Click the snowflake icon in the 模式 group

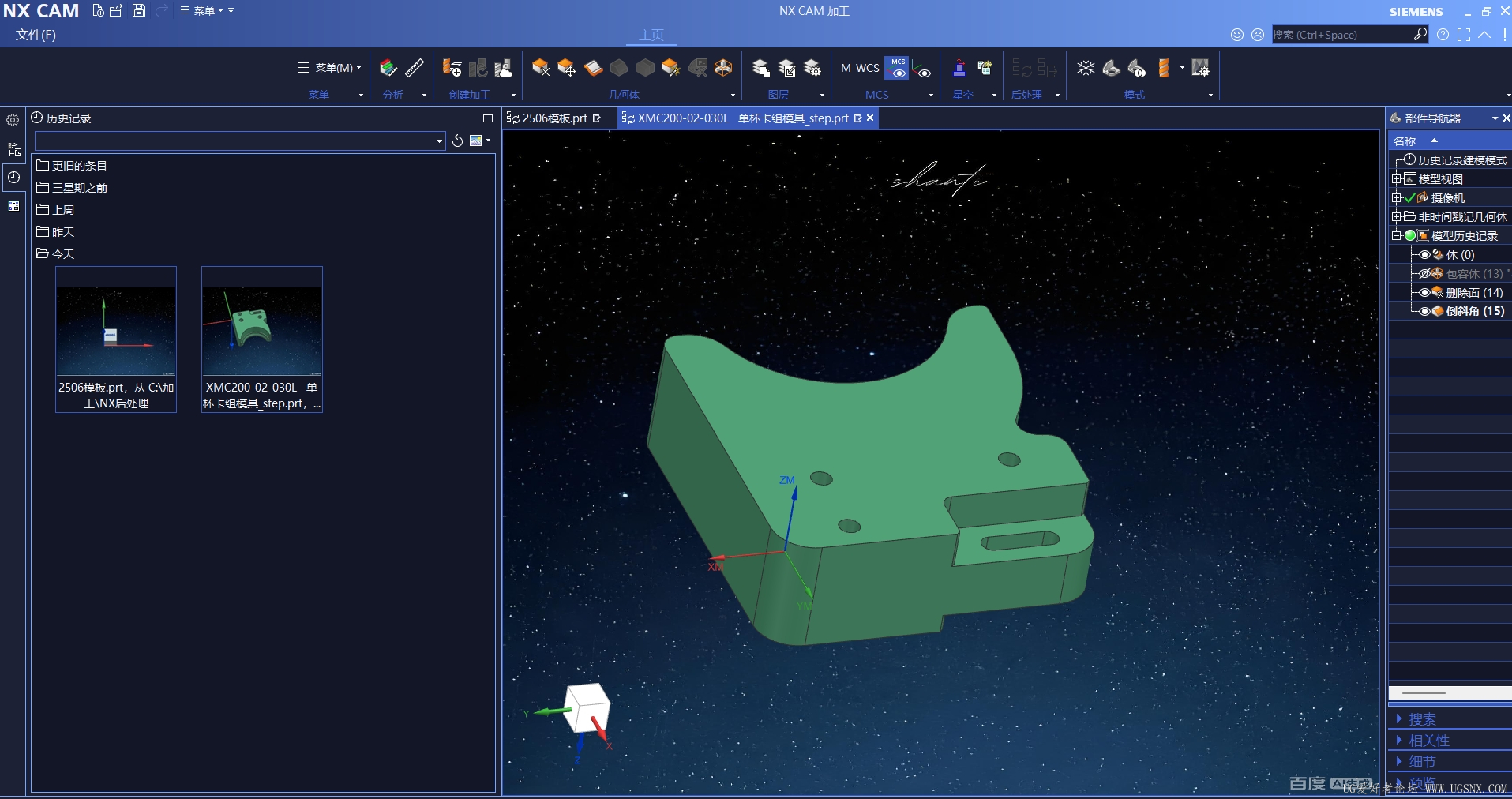coord(1086,69)
